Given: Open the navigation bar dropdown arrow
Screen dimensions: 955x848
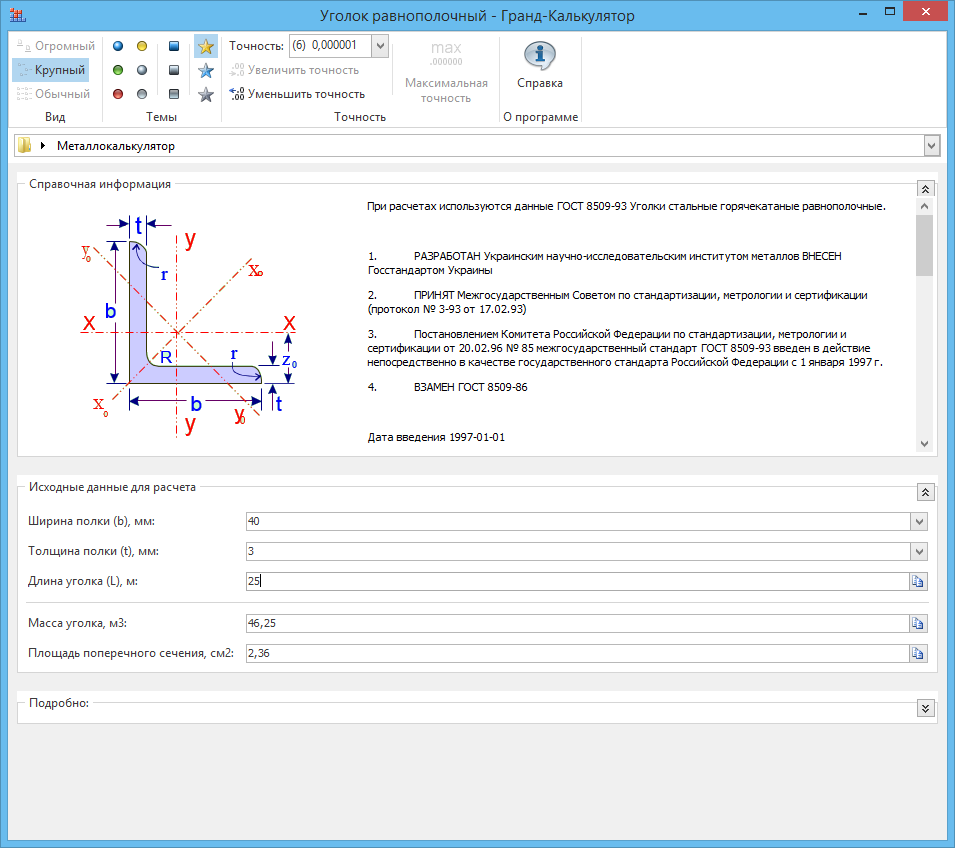Looking at the screenshot, I should (x=931, y=146).
